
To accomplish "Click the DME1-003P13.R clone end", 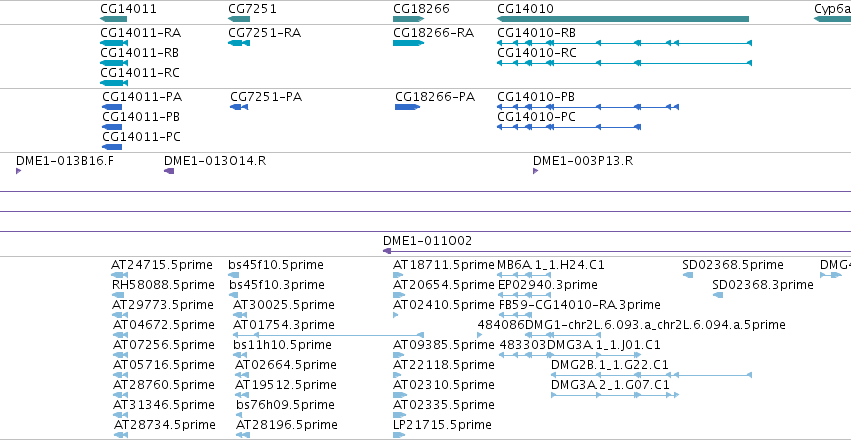I will [583, 161].
